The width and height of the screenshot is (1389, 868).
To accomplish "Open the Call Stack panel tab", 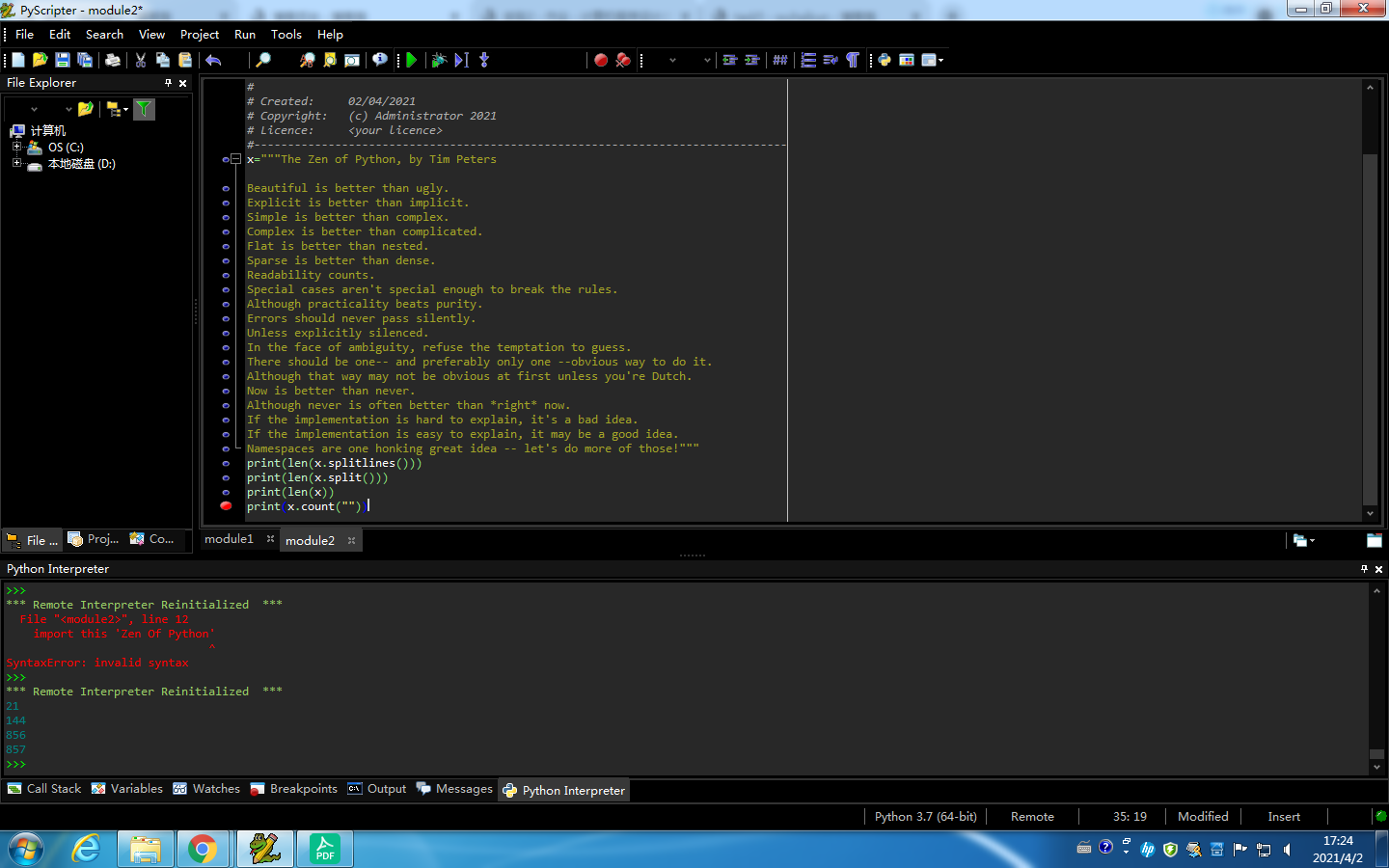I will (44, 789).
